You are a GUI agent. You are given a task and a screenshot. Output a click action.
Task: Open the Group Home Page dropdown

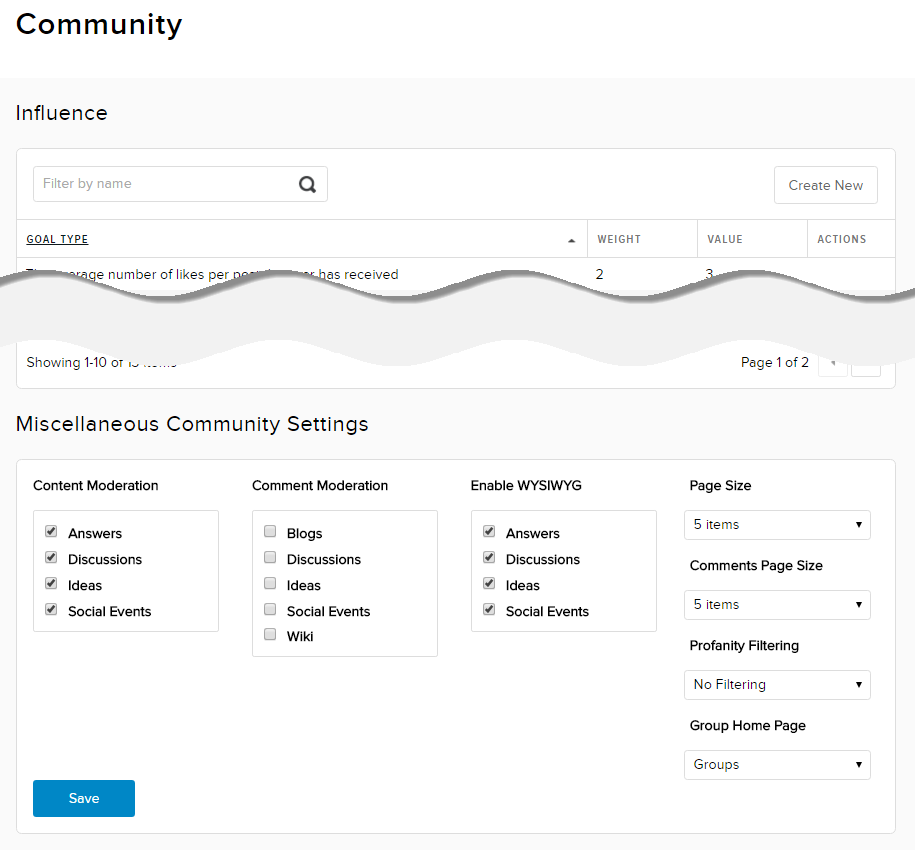(x=777, y=765)
